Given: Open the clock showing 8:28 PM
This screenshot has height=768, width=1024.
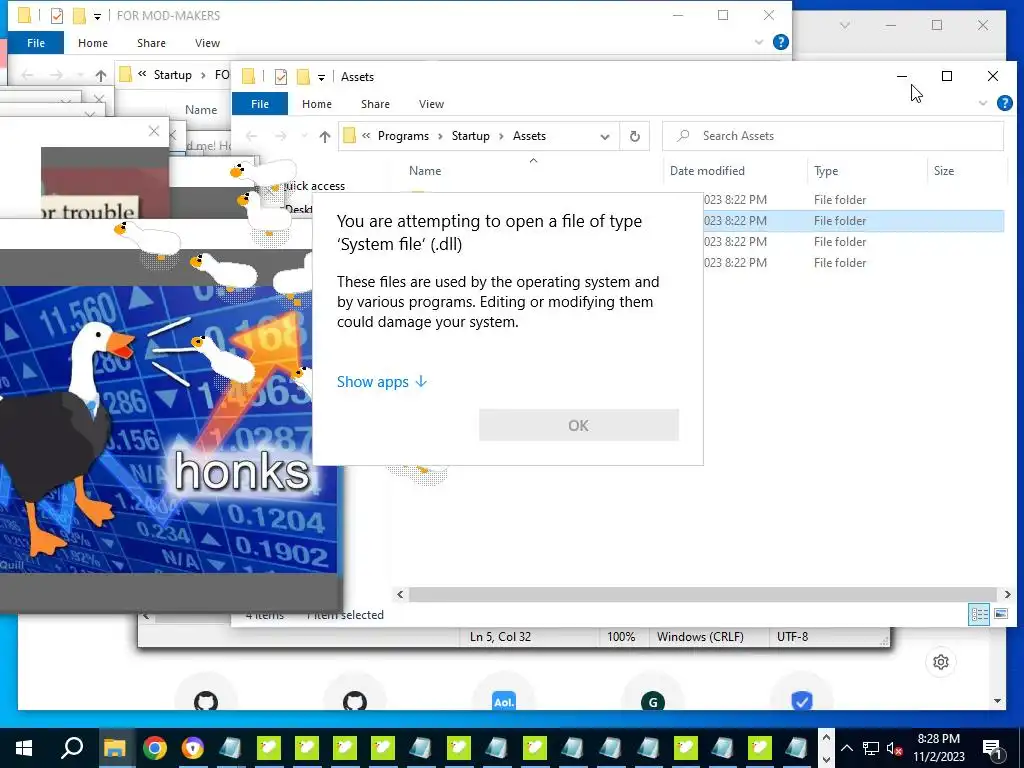Looking at the screenshot, I should click(x=938, y=748).
